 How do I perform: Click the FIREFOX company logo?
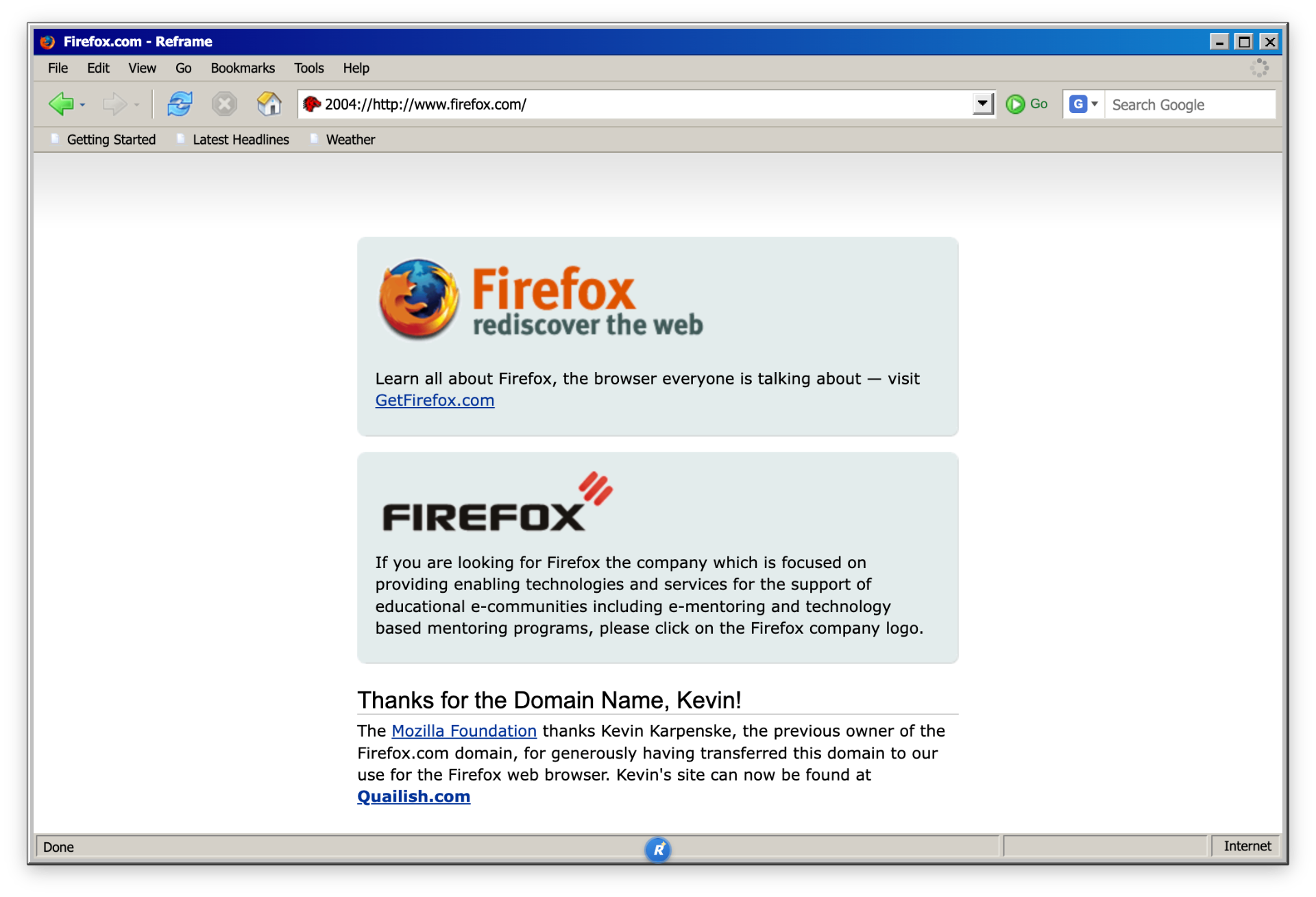[498, 502]
